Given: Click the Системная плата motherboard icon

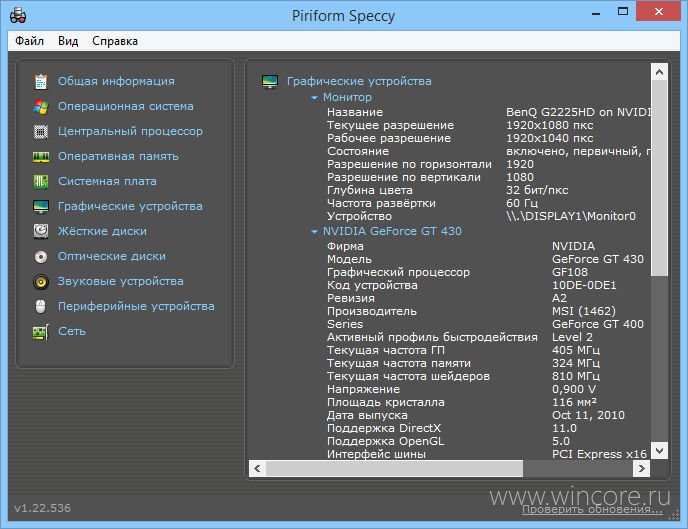Looking at the screenshot, I should (x=41, y=182).
